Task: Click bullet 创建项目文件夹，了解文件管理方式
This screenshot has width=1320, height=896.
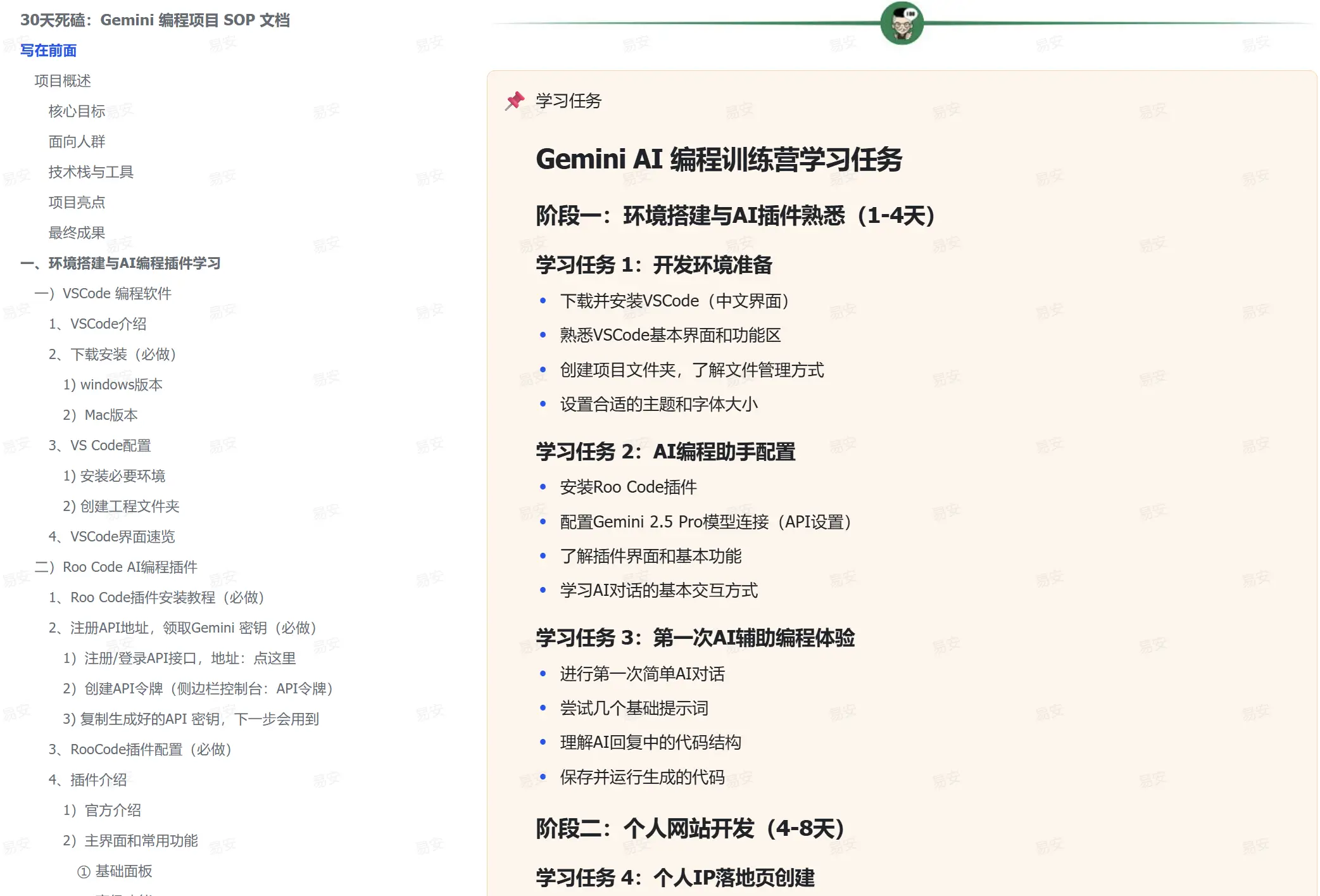Action: click(692, 370)
